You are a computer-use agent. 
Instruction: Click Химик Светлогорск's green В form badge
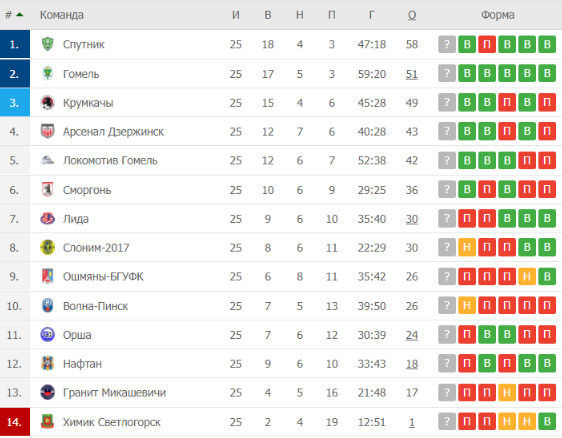[547, 422]
